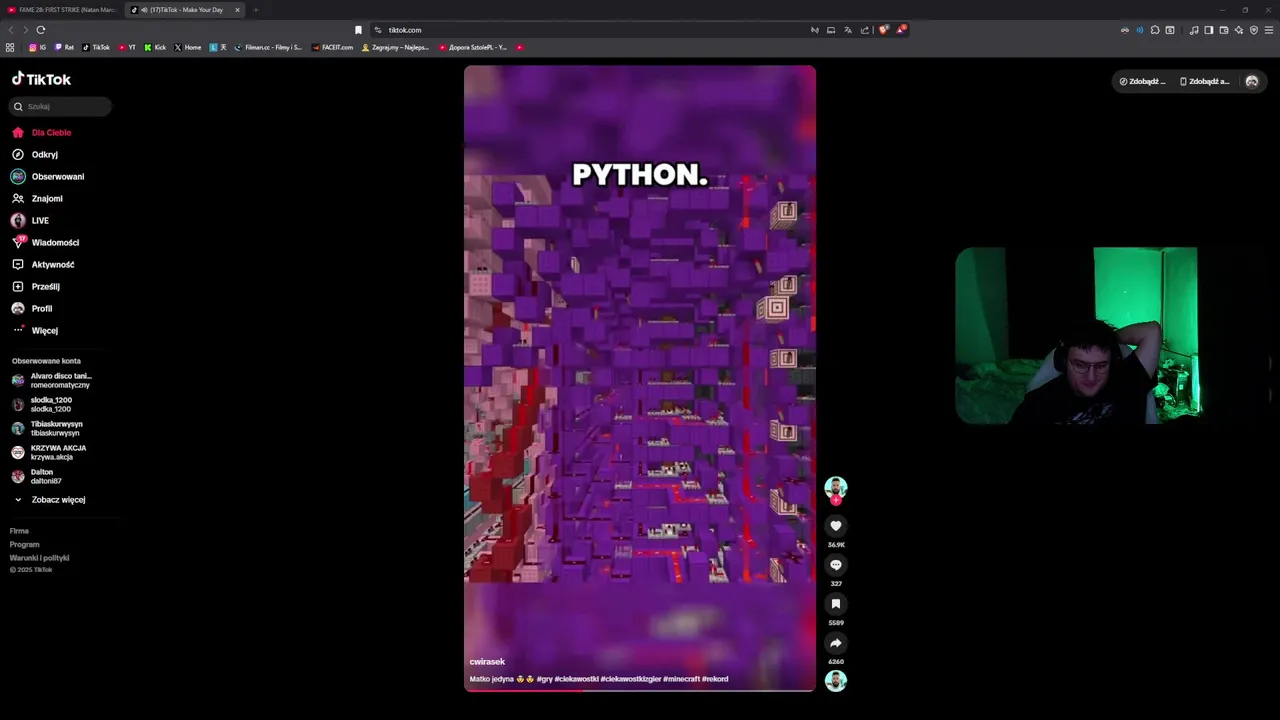
Task: Click Zdobądź aplikację phone button
Action: tap(1205, 81)
